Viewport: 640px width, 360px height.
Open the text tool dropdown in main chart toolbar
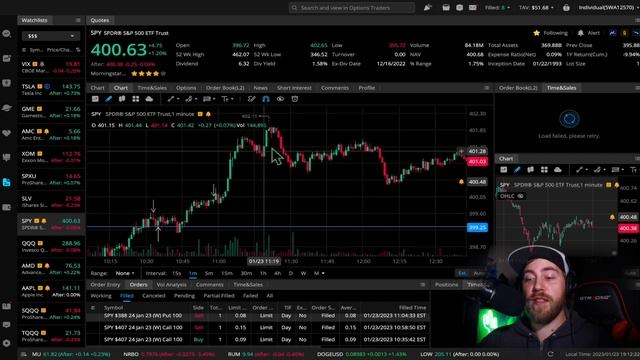tap(227, 99)
